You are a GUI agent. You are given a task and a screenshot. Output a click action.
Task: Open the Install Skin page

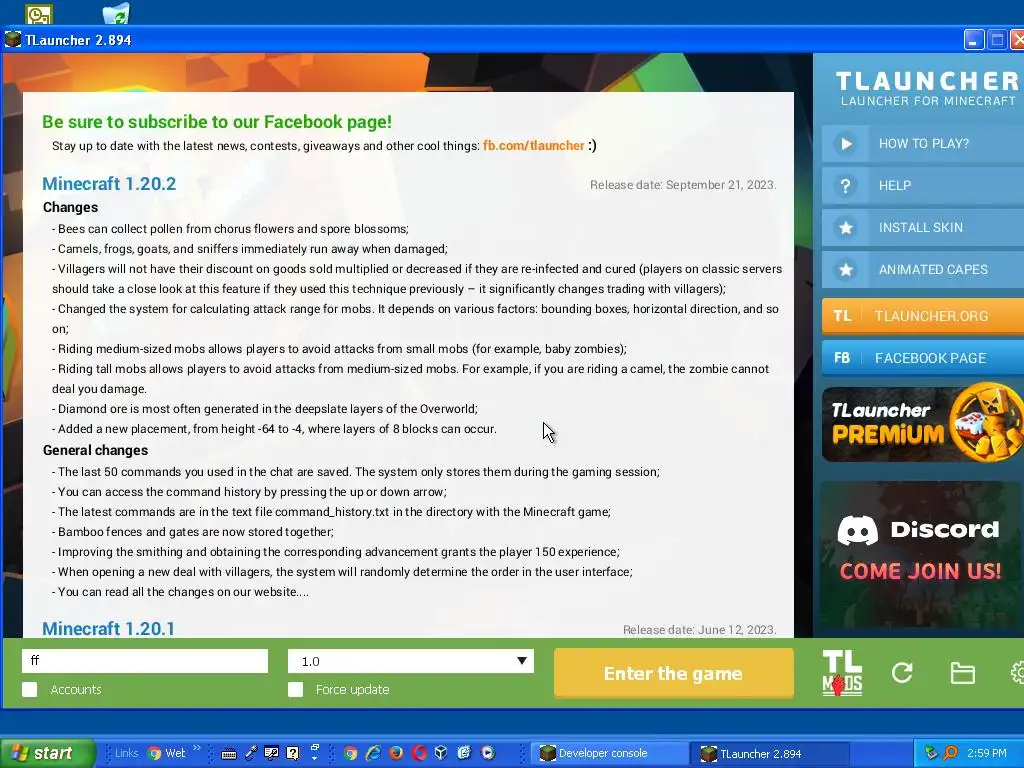[923, 227]
